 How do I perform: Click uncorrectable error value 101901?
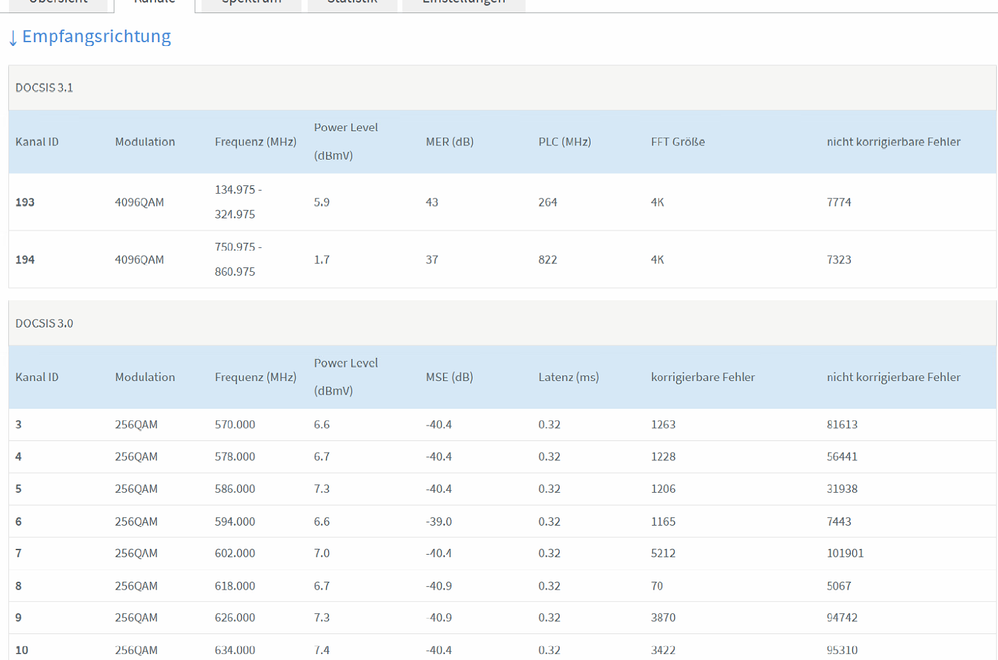click(x=845, y=554)
